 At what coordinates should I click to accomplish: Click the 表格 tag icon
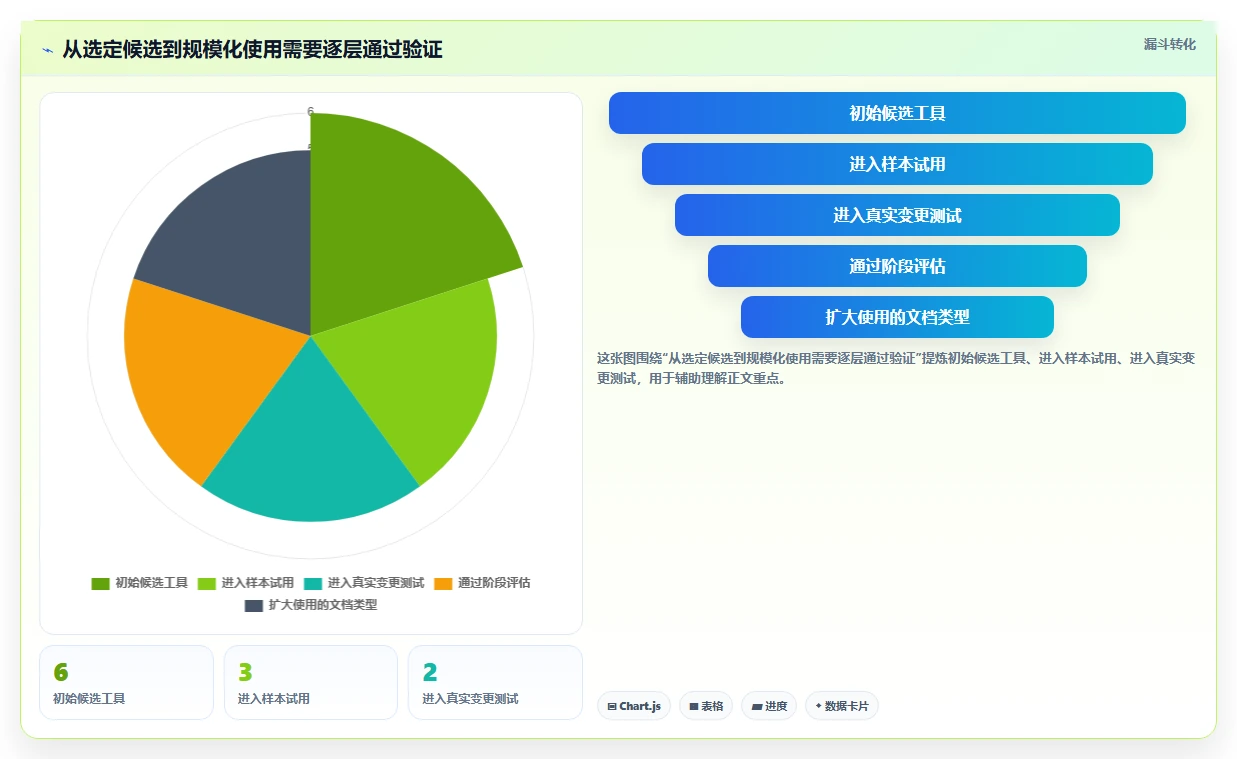693,707
